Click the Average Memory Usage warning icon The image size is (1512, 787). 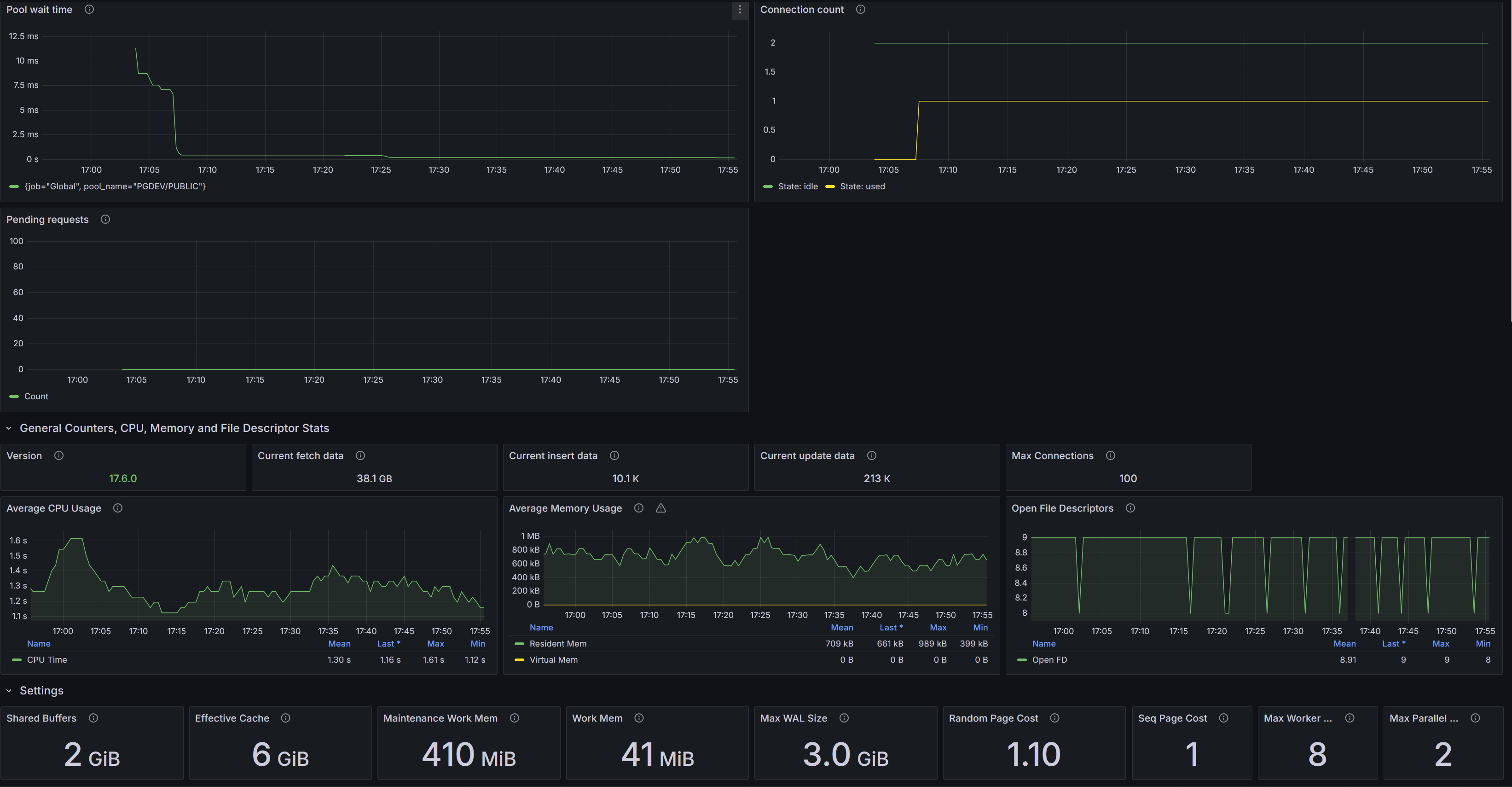click(x=661, y=508)
